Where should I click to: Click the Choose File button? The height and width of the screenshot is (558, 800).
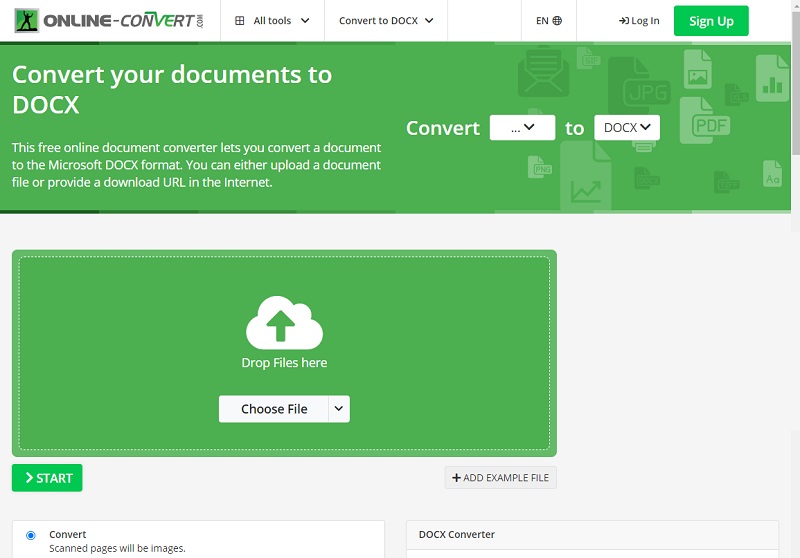tap(273, 409)
